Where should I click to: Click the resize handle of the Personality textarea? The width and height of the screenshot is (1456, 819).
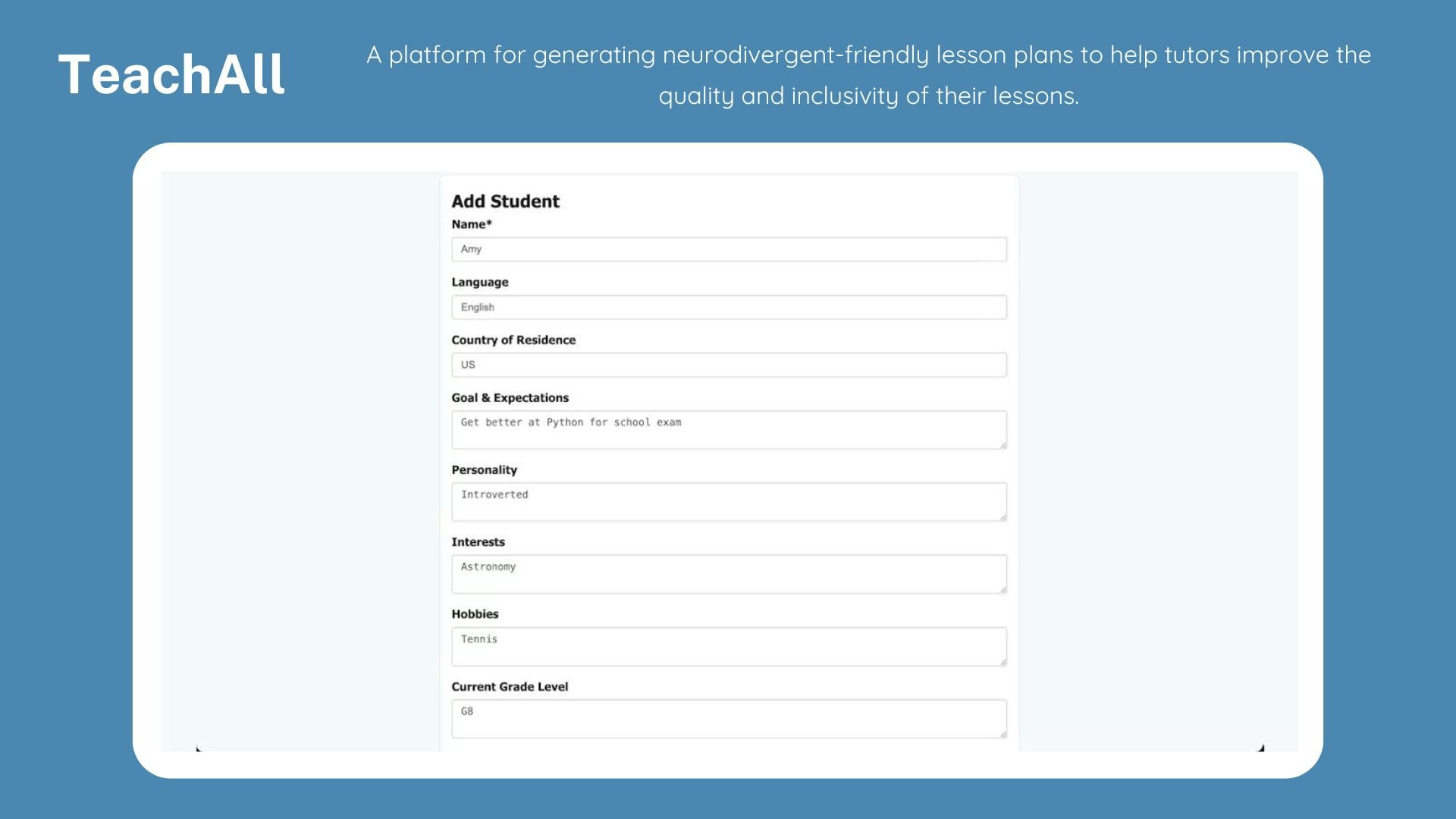pyautogui.click(x=1003, y=519)
